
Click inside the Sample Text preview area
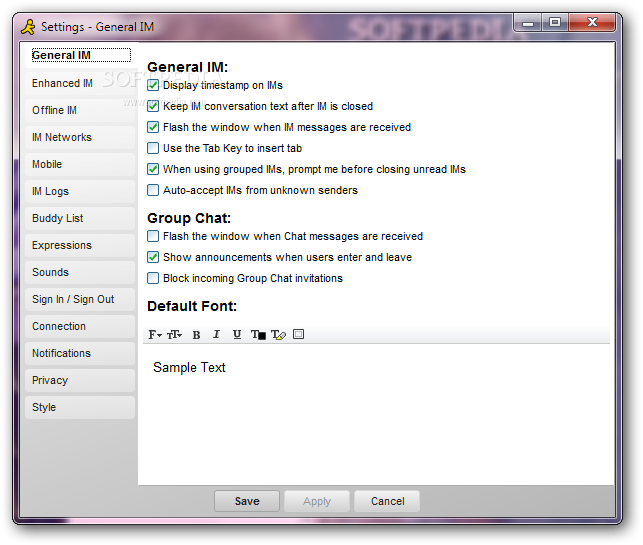point(376,414)
